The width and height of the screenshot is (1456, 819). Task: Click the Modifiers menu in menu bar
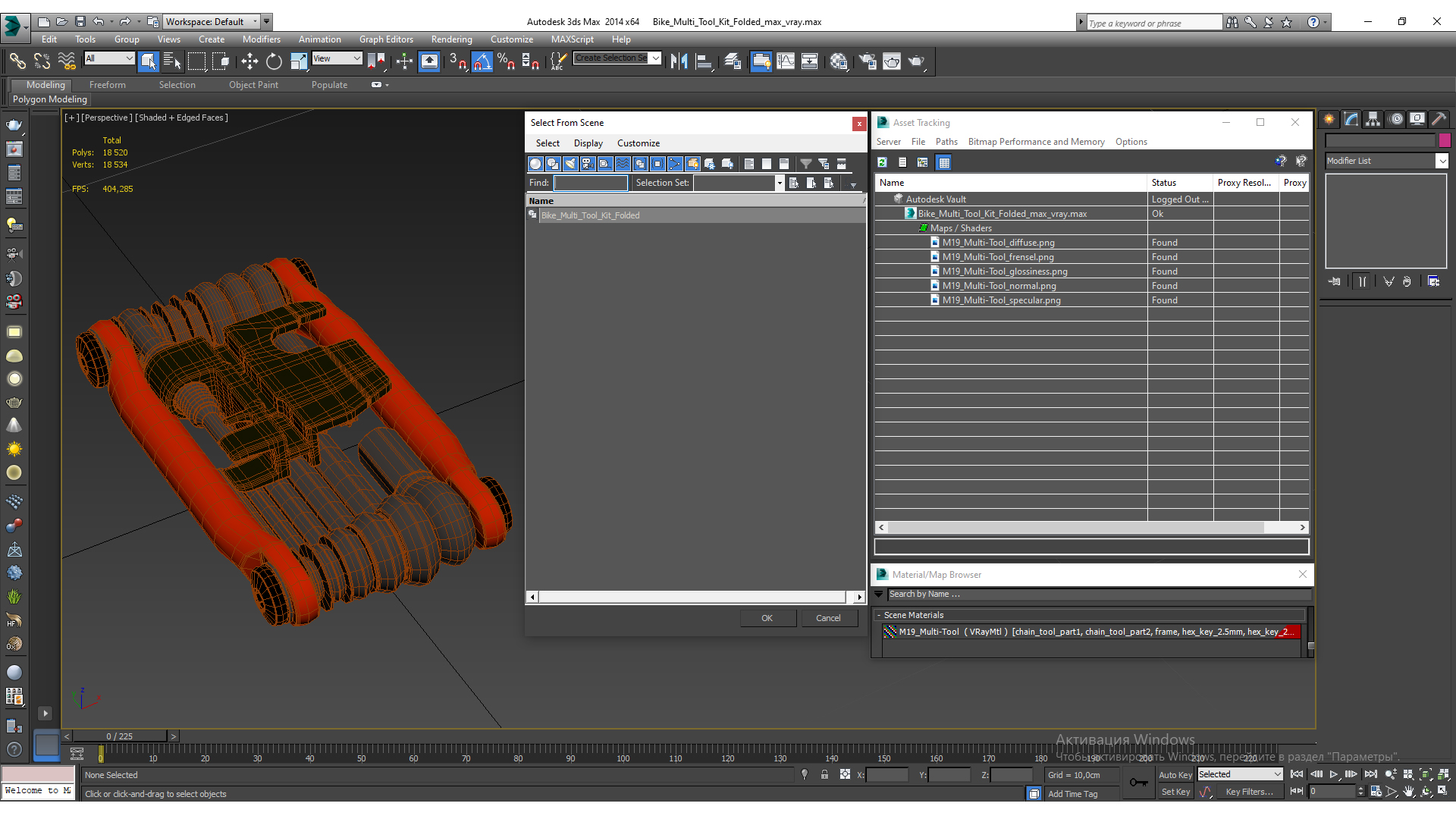(x=259, y=39)
